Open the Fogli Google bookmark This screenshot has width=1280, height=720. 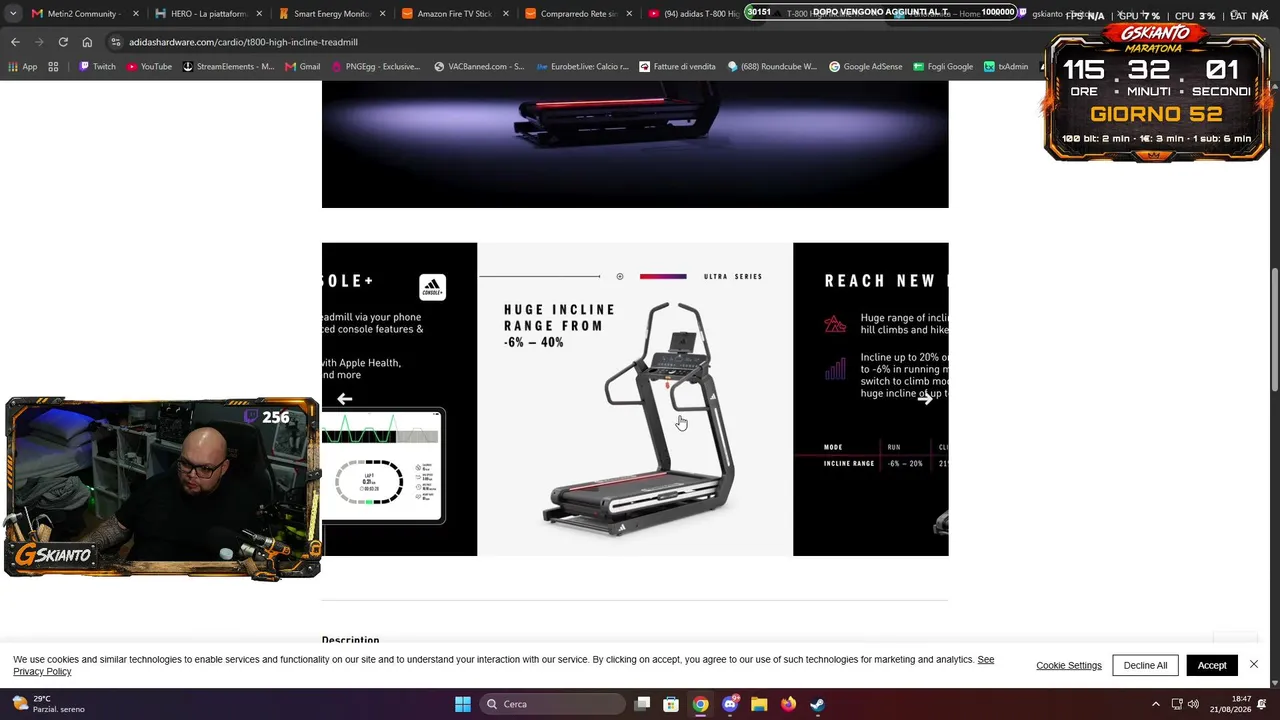tap(943, 67)
